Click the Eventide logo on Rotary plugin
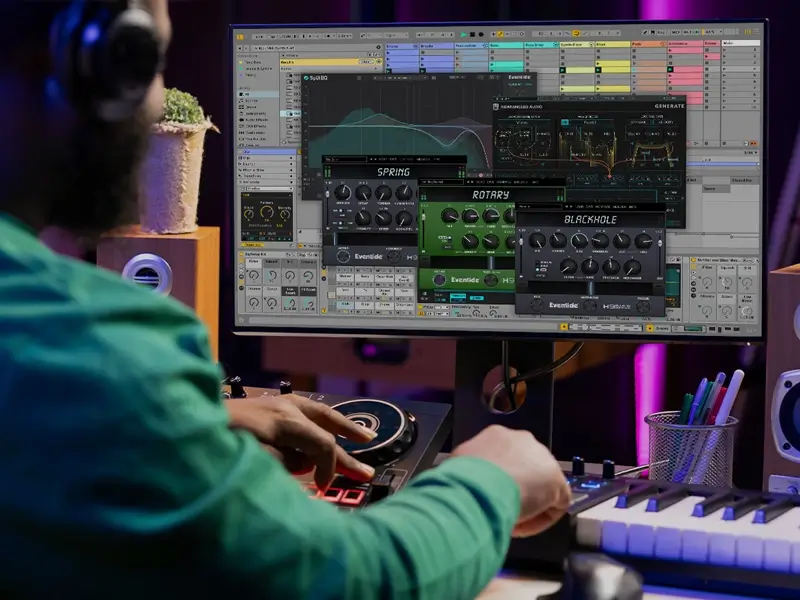The width and height of the screenshot is (800, 600). coord(465,280)
